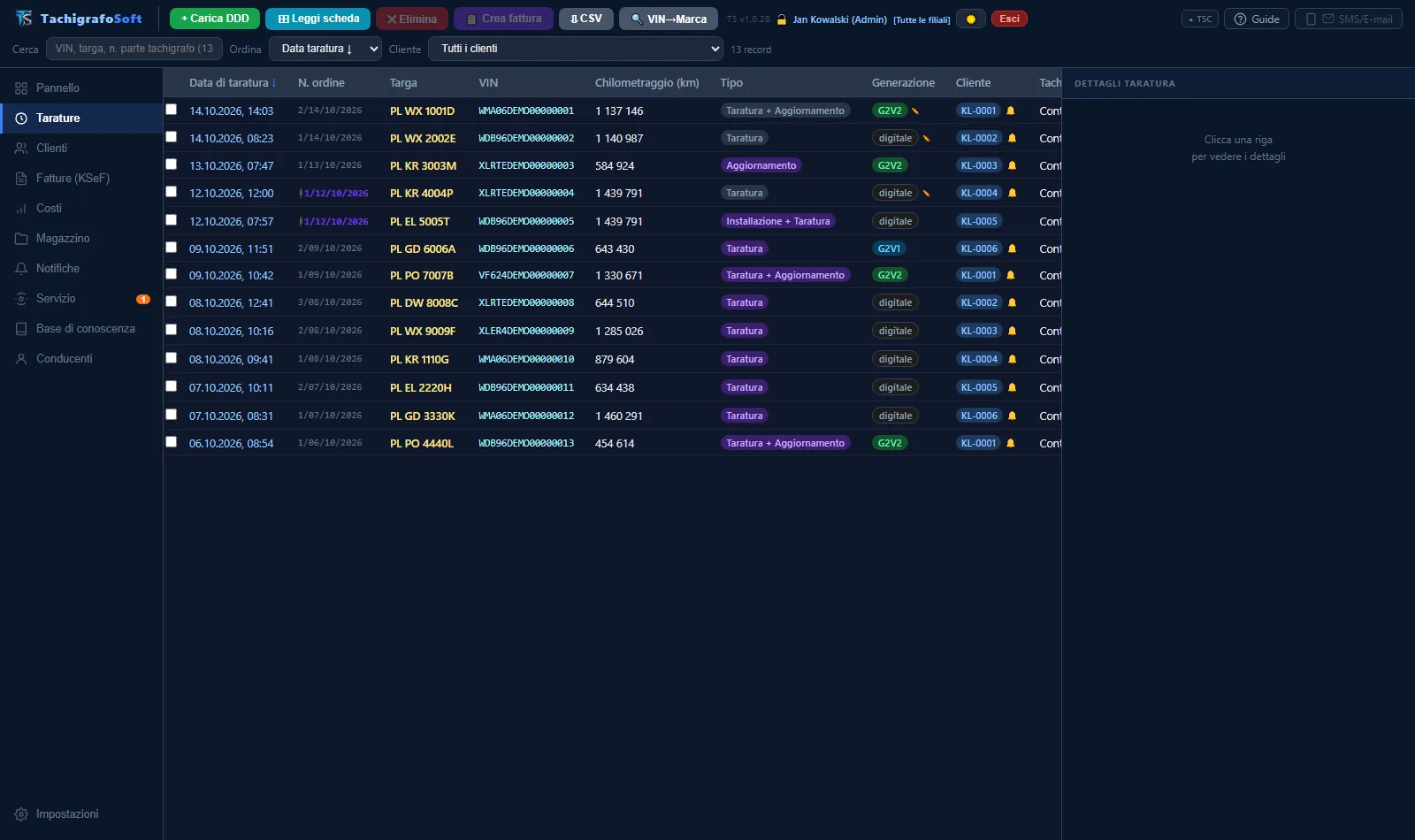
Task: Click the bell icon in the PL EL 2220H row
Action: pos(1013,387)
